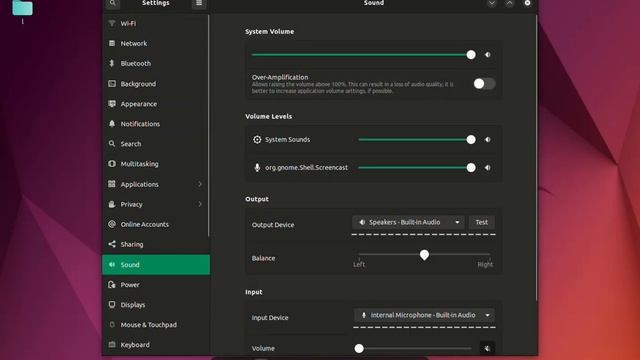Click the Privacy hand icon
This screenshot has height=360, width=640.
point(112,204)
